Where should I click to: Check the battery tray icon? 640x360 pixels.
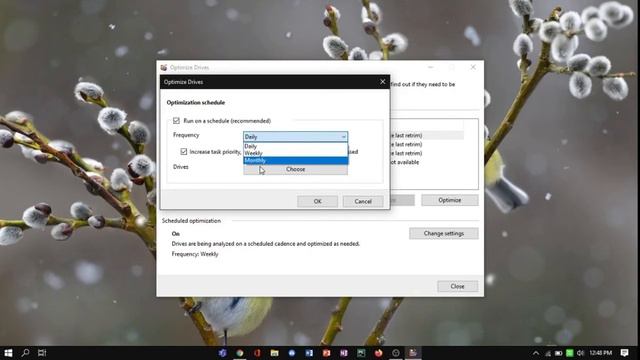click(x=558, y=353)
